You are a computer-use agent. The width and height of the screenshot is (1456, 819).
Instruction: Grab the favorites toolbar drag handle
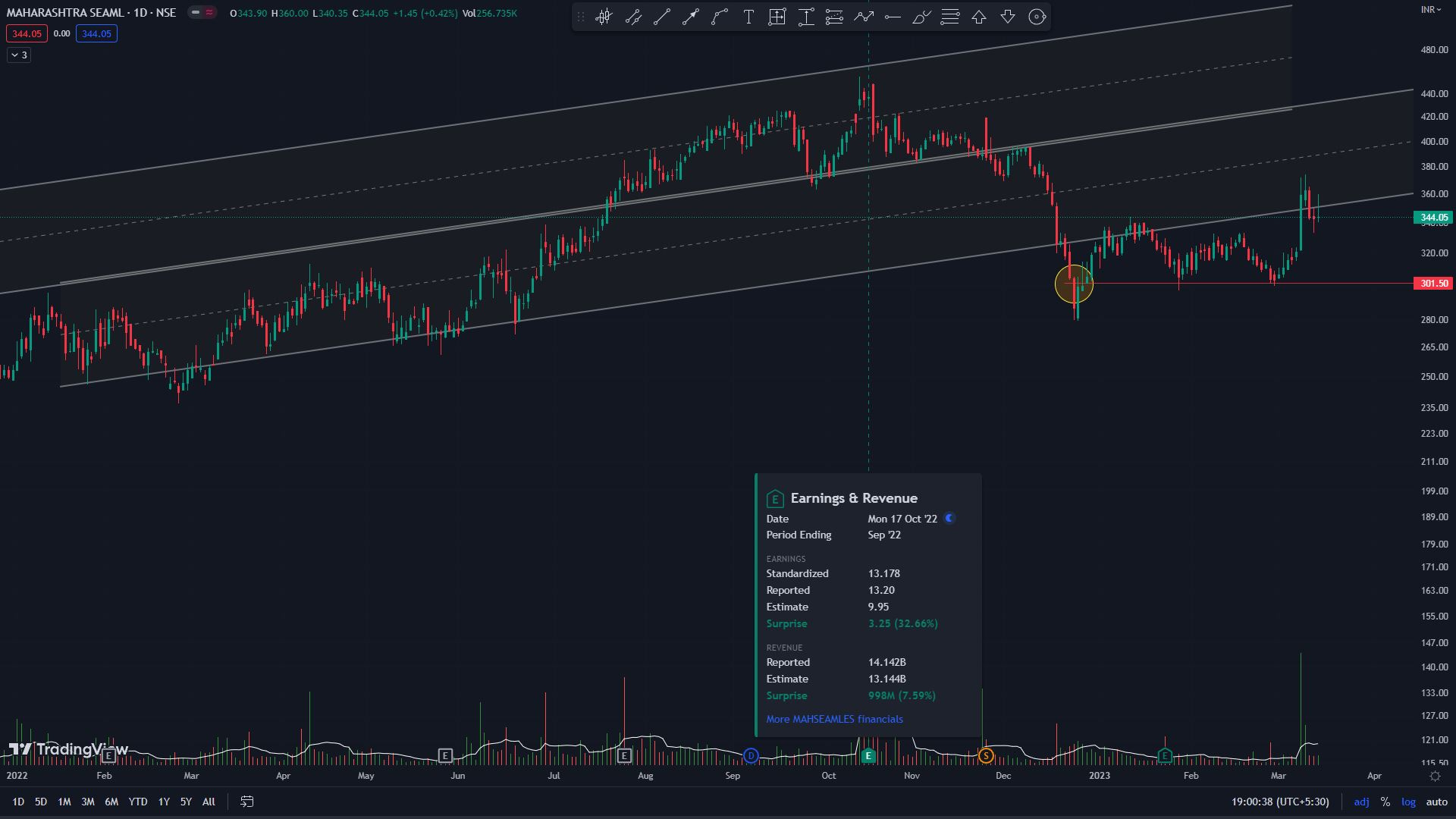tap(581, 17)
